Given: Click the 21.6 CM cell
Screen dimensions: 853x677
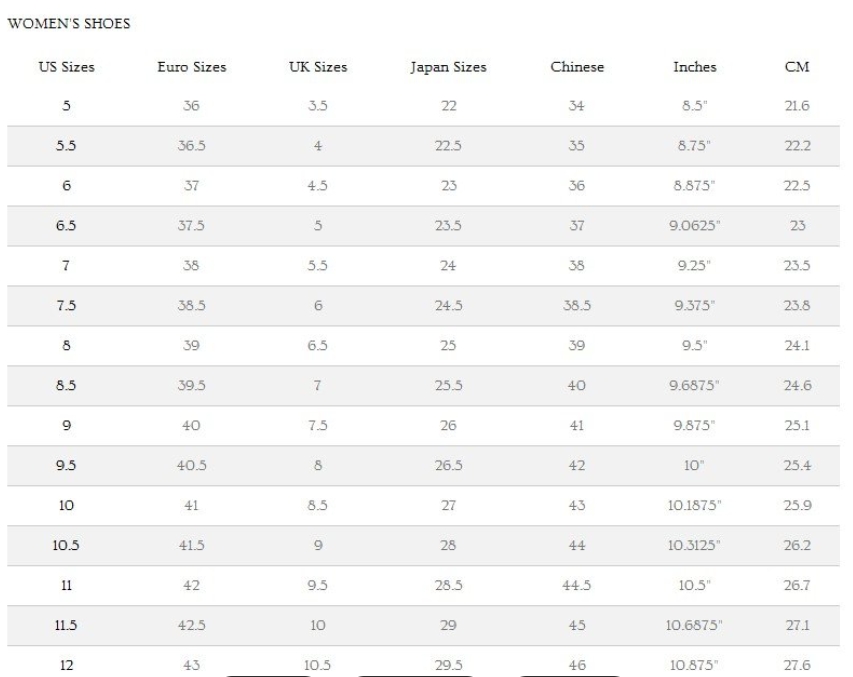Looking at the screenshot, I should [797, 106].
